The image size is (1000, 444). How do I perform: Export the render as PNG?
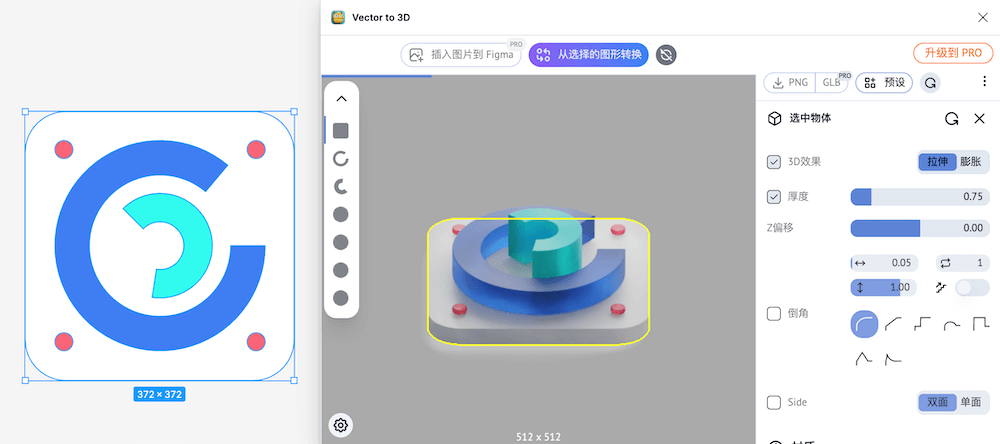tap(790, 82)
